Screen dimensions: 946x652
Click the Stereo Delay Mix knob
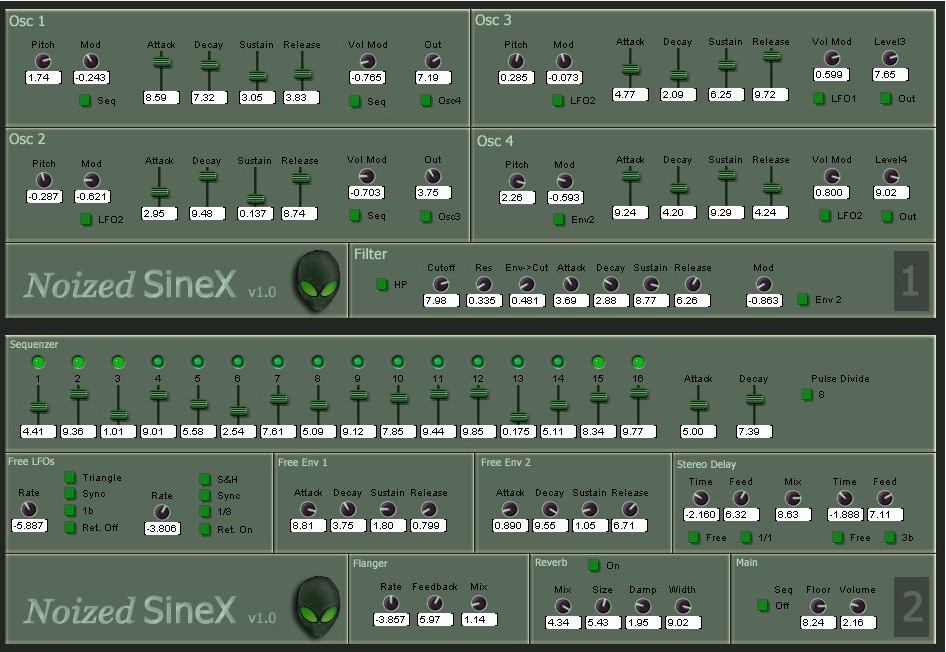[793, 498]
